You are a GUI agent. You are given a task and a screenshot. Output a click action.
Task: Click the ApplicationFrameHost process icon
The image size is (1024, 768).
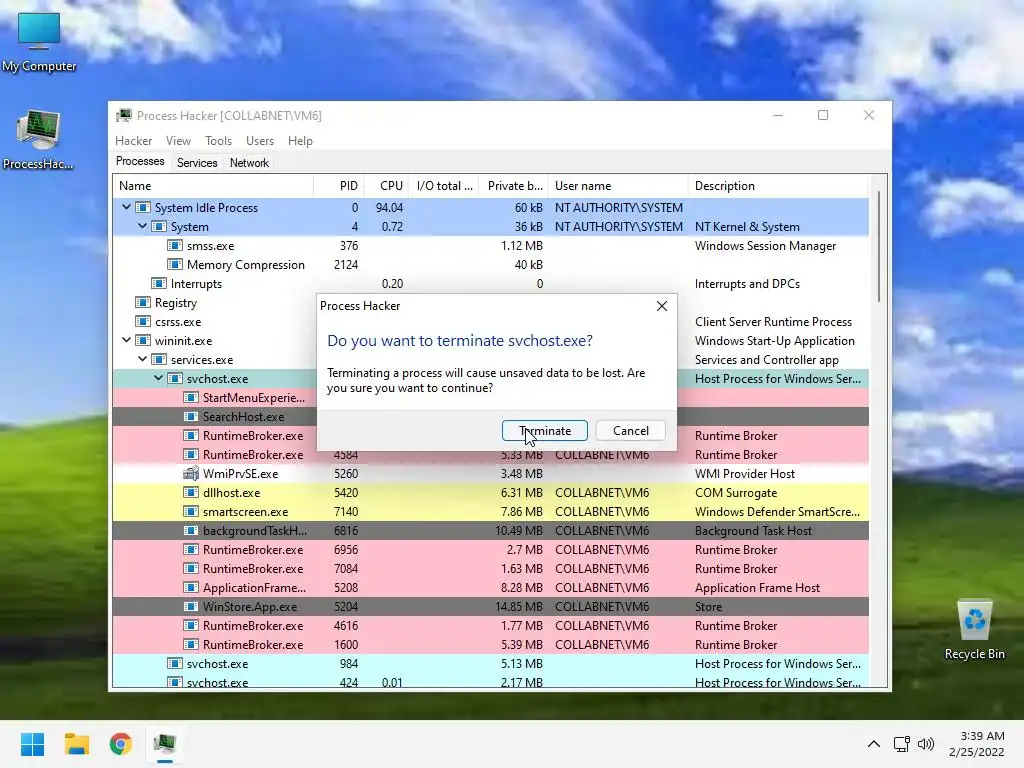point(191,587)
